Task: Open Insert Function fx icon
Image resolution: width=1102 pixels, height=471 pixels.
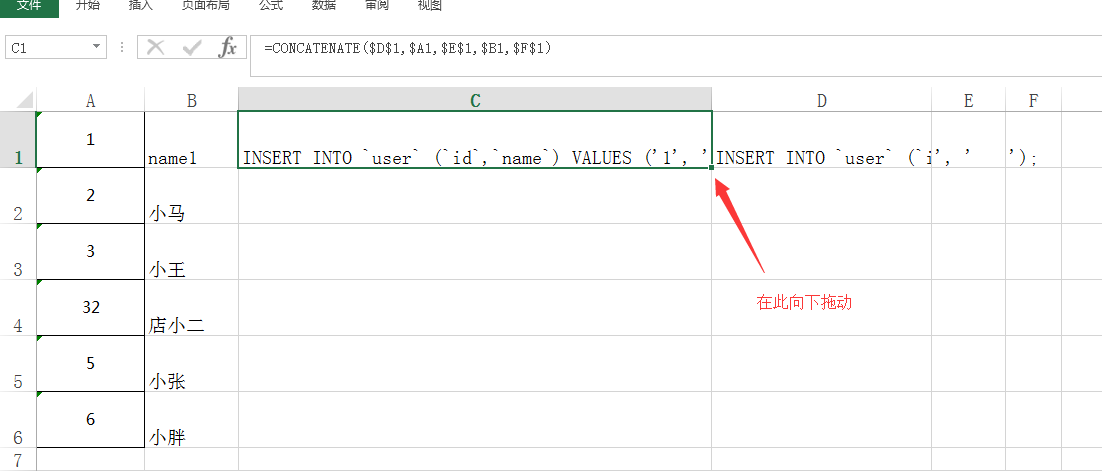Action: point(228,48)
